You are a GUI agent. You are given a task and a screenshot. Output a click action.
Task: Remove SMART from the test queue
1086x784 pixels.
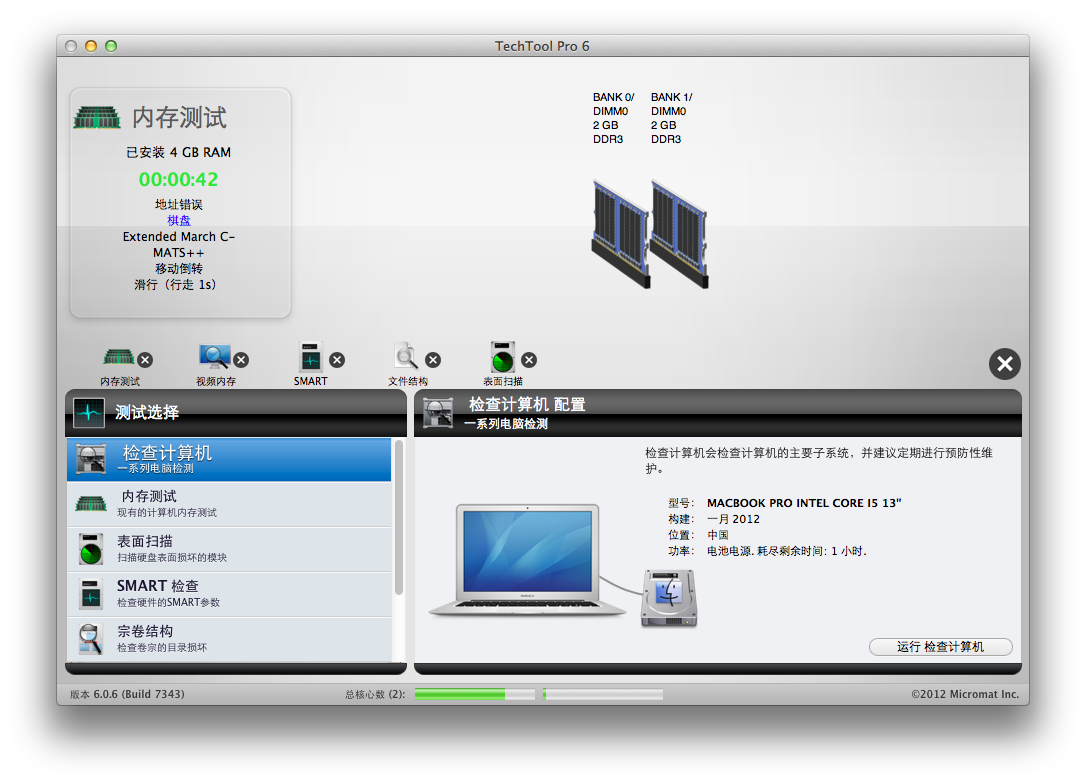click(x=337, y=360)
